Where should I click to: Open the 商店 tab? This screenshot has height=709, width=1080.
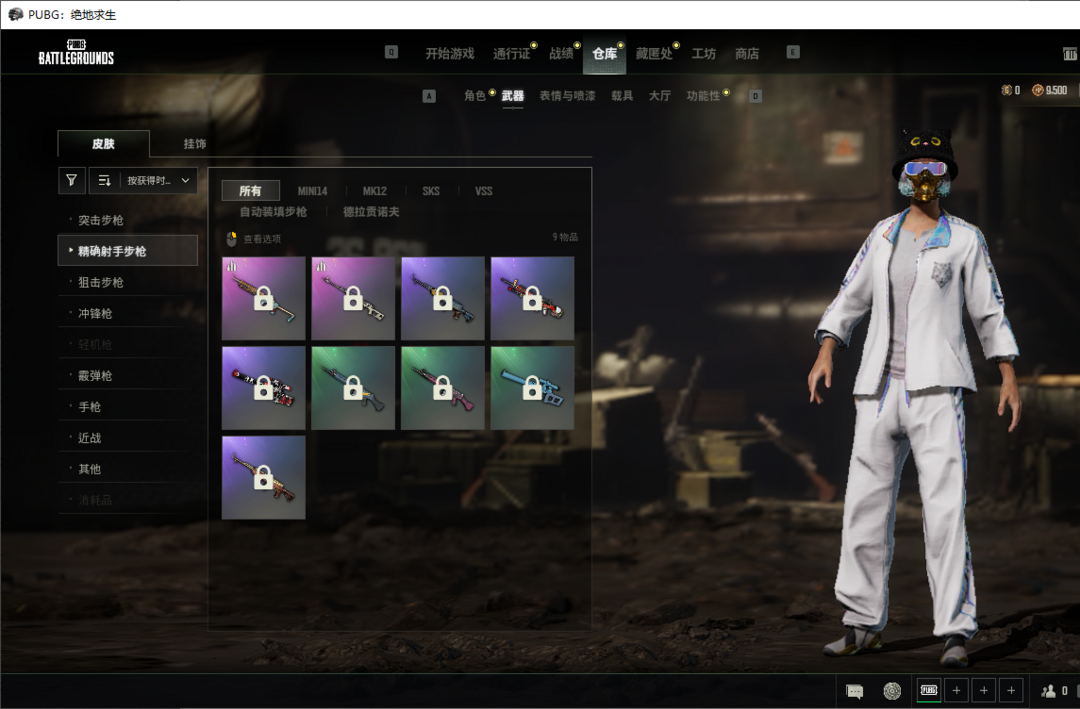[x=747, y=54]
